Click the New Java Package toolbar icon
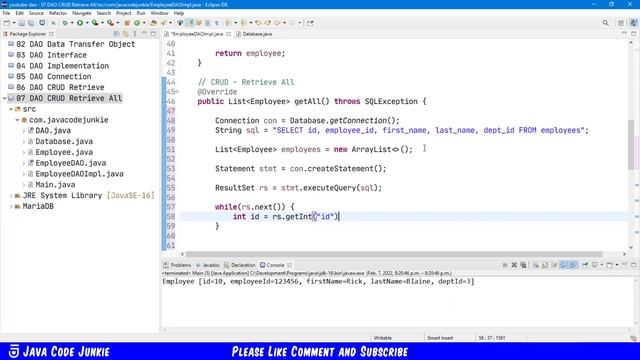Image resolution: width=640 pixels, height=360 pixels. click(x=127, y=23)
